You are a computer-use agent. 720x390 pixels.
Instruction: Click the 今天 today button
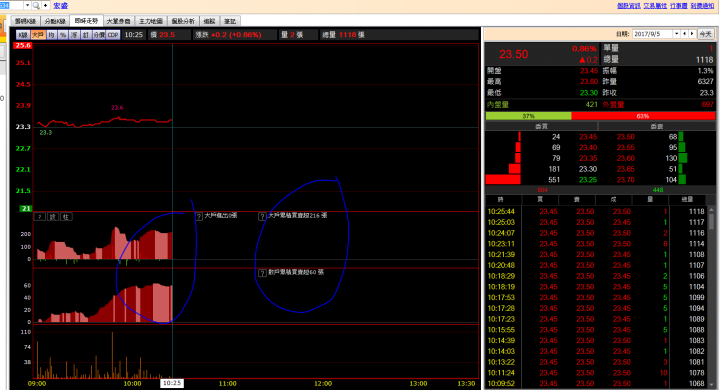click(705, 34)
